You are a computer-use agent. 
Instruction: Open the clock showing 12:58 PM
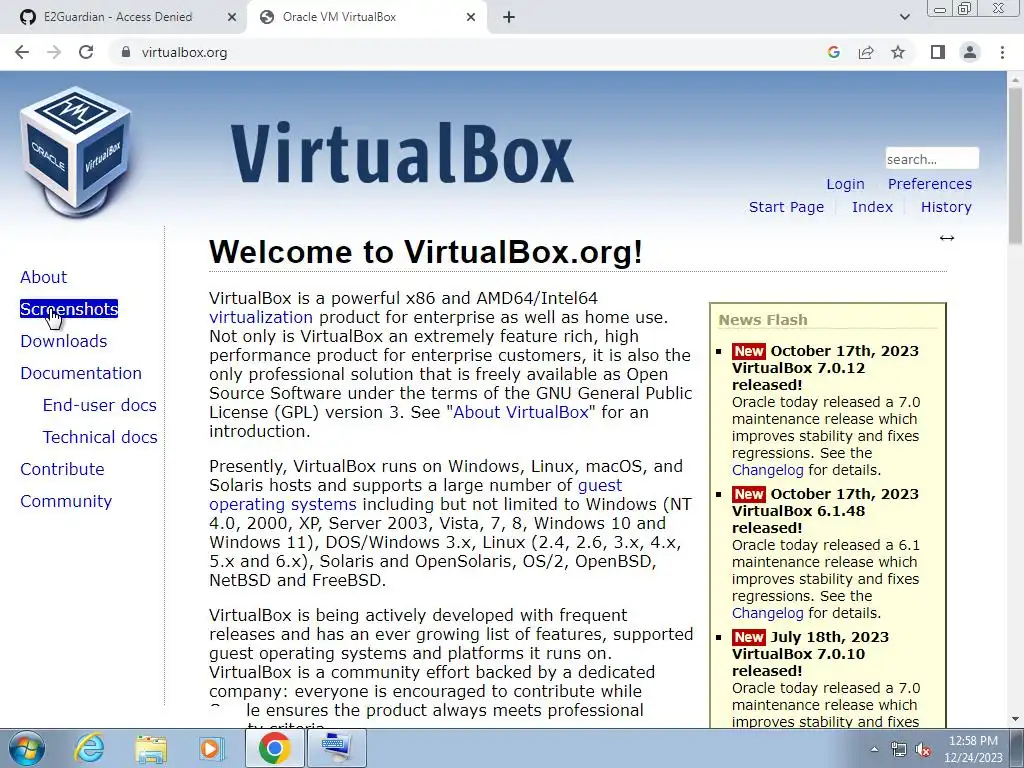[x=973, y=749]
